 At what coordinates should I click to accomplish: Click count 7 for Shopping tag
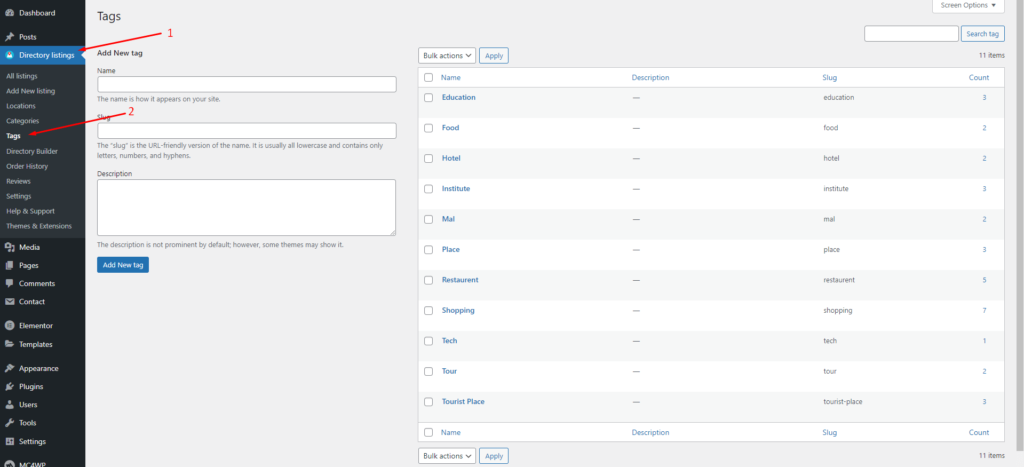pyautogui.click(x=984, y=311)
